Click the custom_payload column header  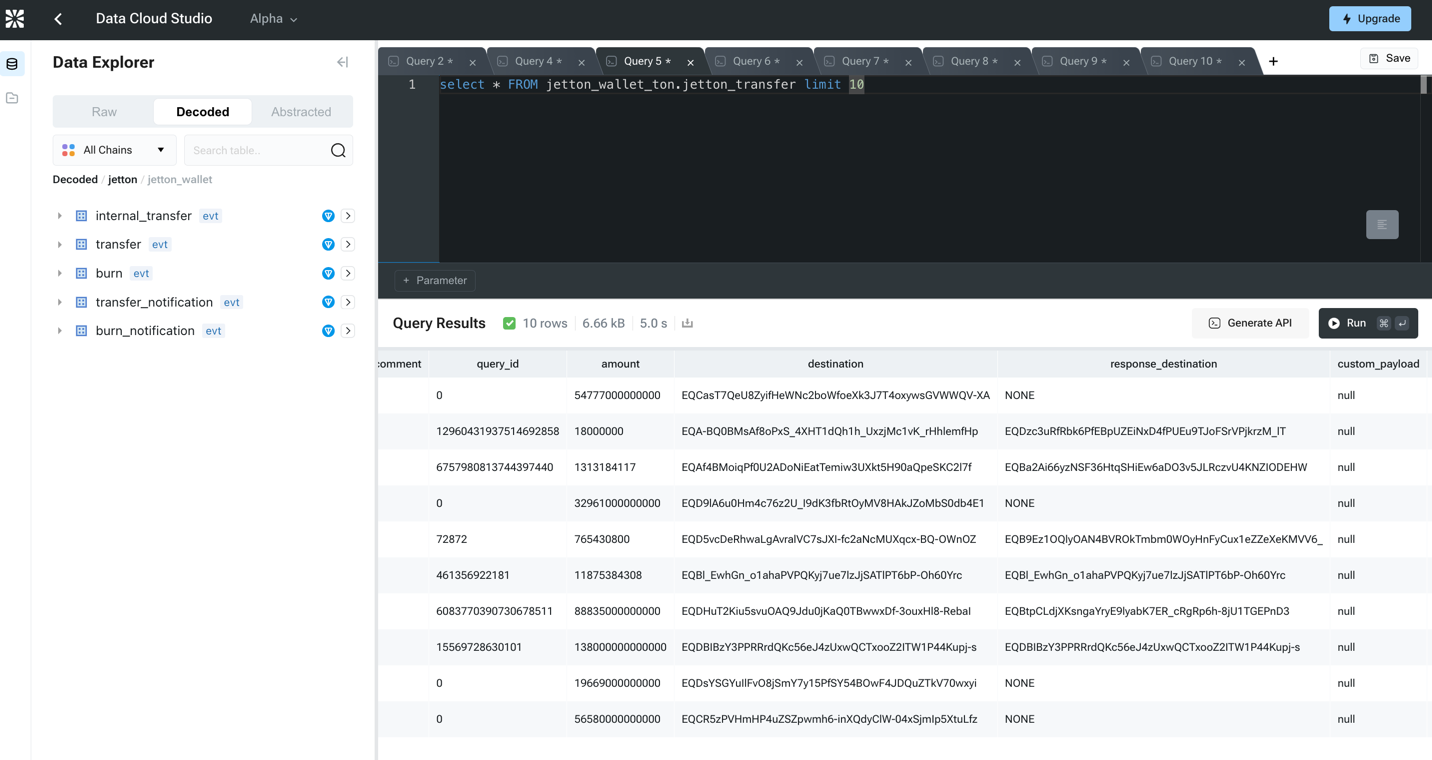point(1379,364)
